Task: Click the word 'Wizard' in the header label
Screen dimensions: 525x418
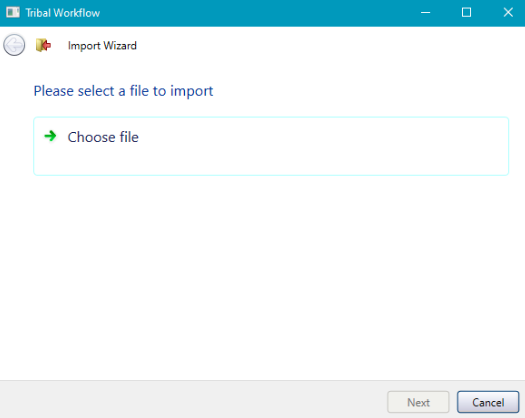Action: 120,46
